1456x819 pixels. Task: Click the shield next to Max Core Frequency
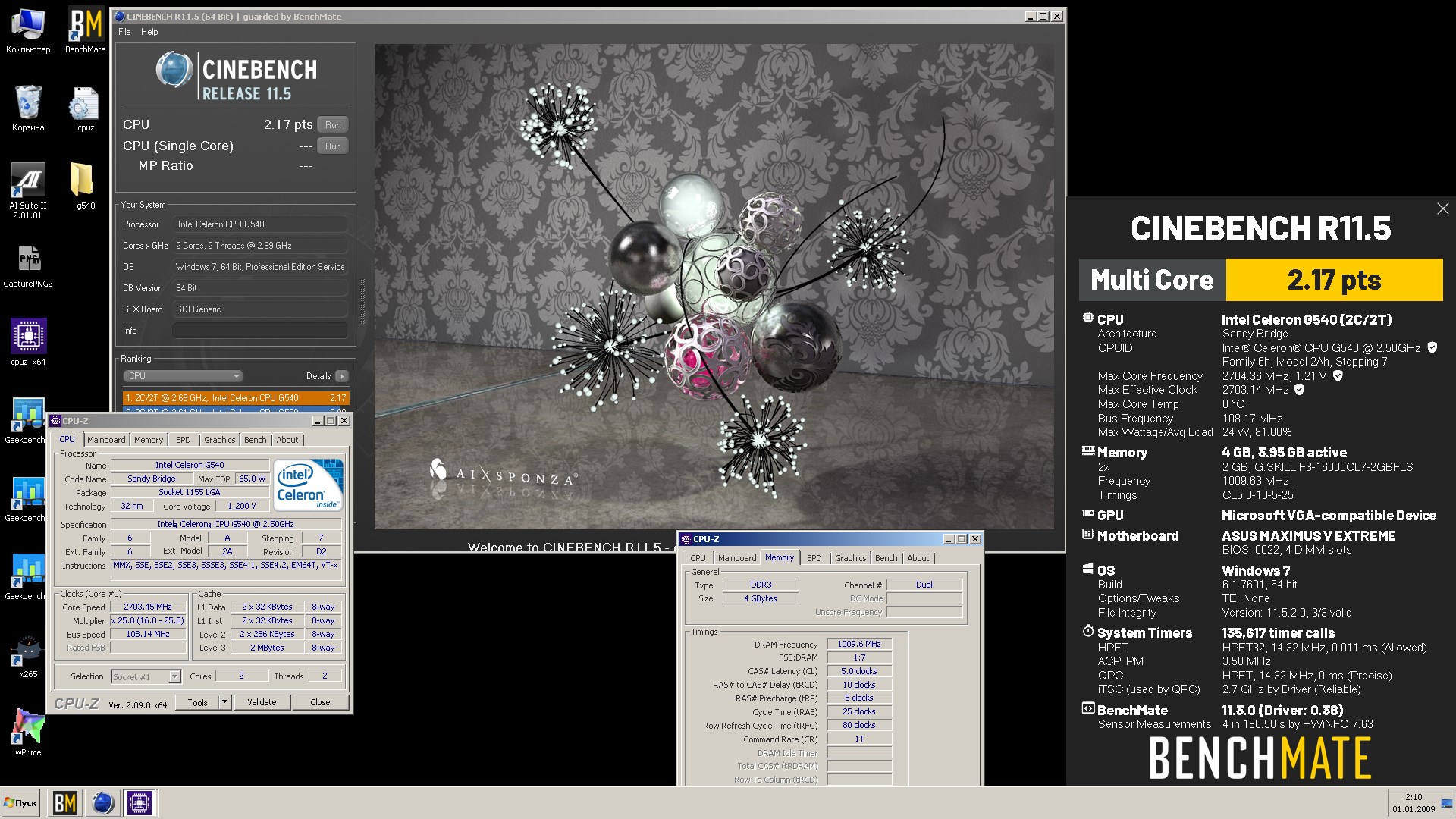[x=1338, y=375]
